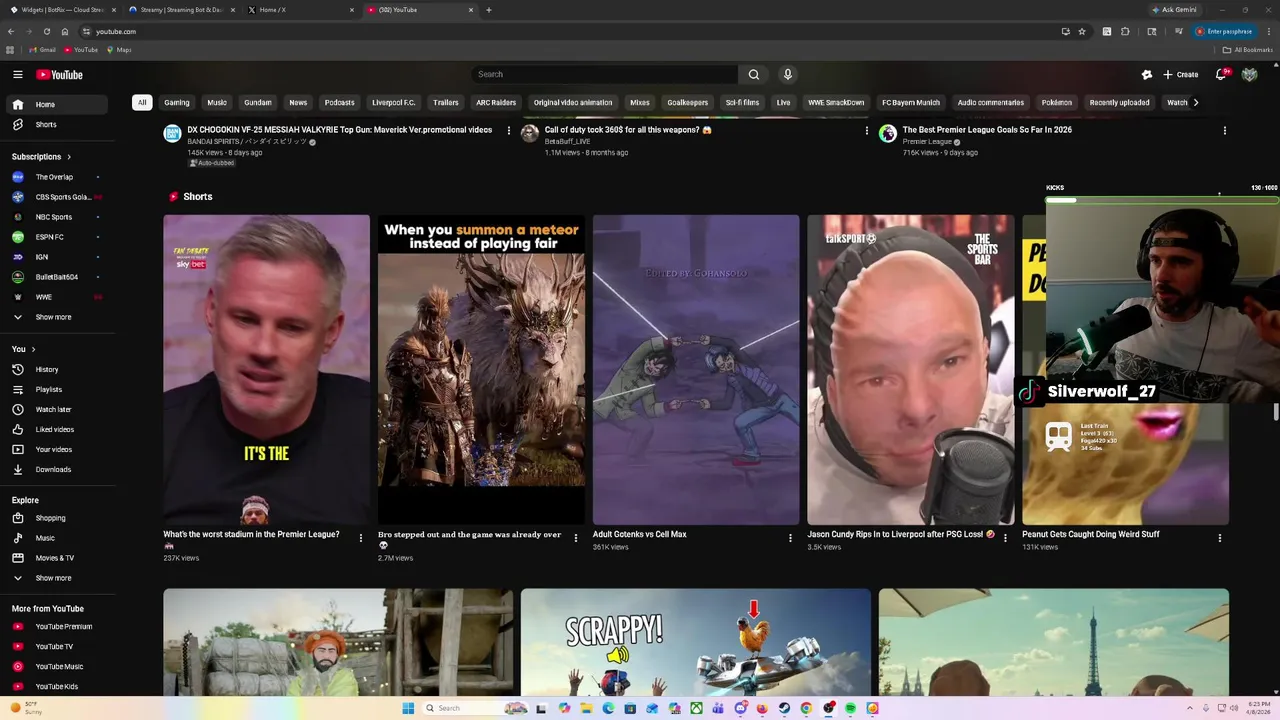Select the Gaming chip
Screen dimensions: 1280x720
pos(177,102)
